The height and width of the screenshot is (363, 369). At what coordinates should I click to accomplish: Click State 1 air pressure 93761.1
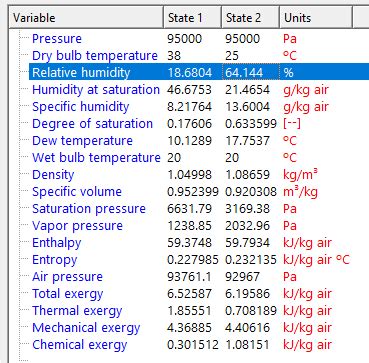tap(189, 277)
